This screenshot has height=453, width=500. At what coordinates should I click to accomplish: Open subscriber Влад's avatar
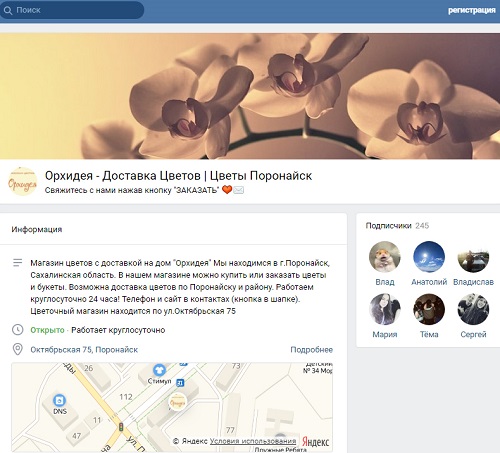coord(385,257)
